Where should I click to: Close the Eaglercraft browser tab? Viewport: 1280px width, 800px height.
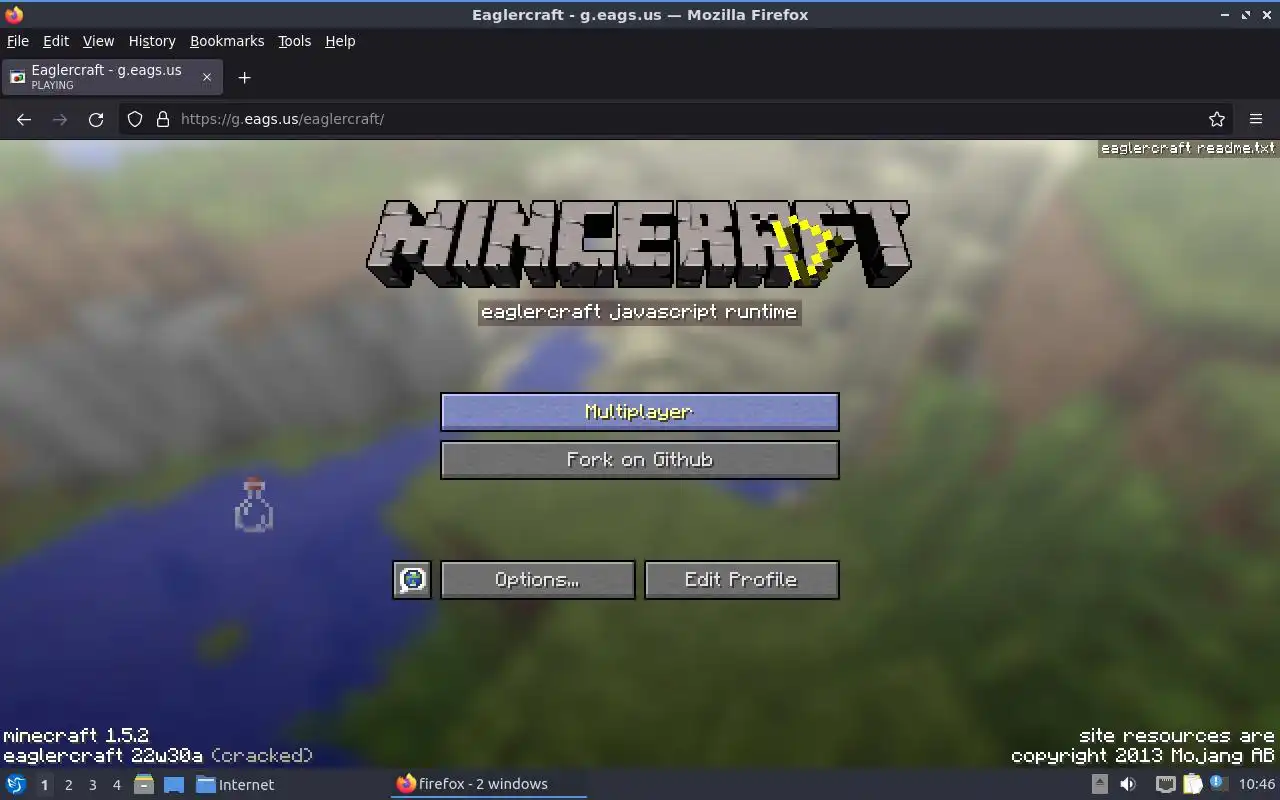pos(207,77)
